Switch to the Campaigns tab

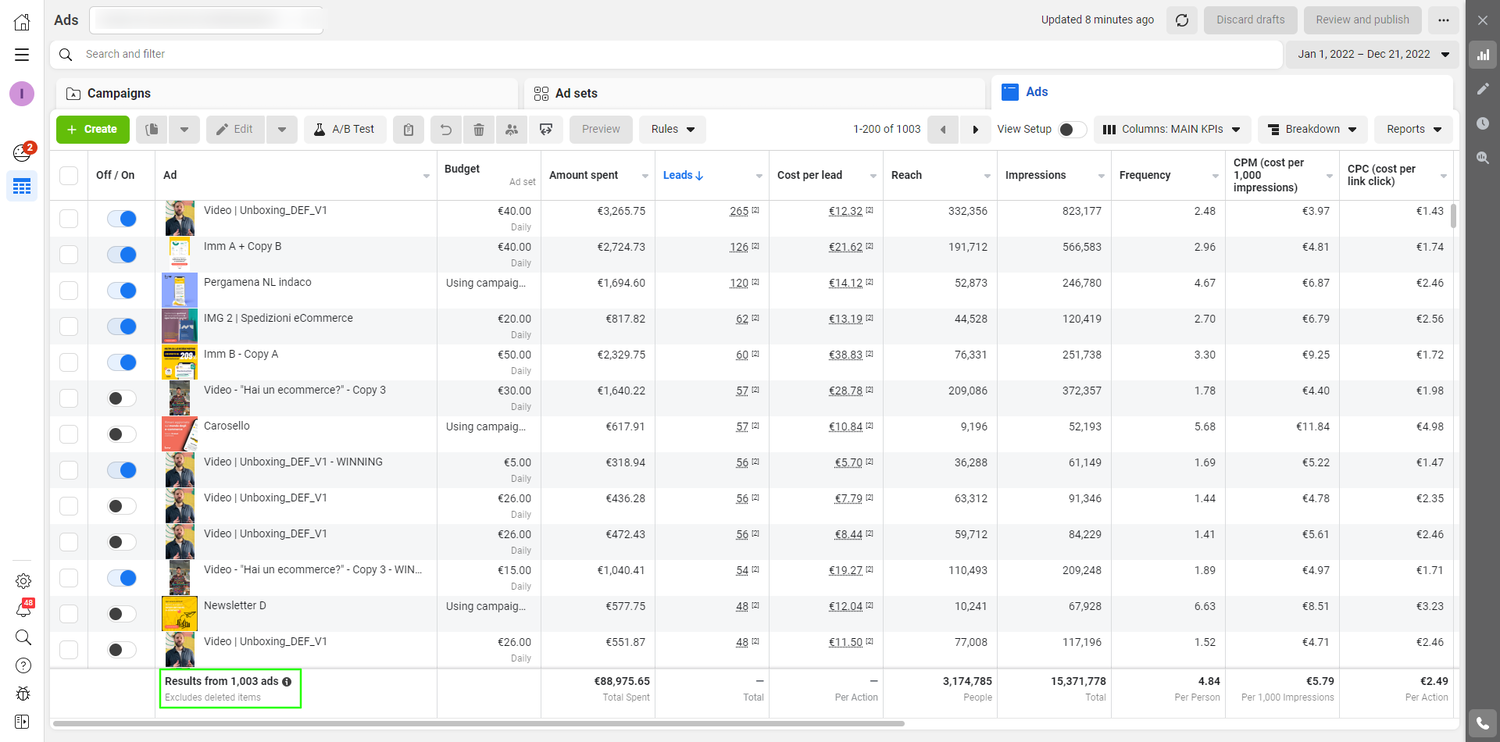coord(288,93)
